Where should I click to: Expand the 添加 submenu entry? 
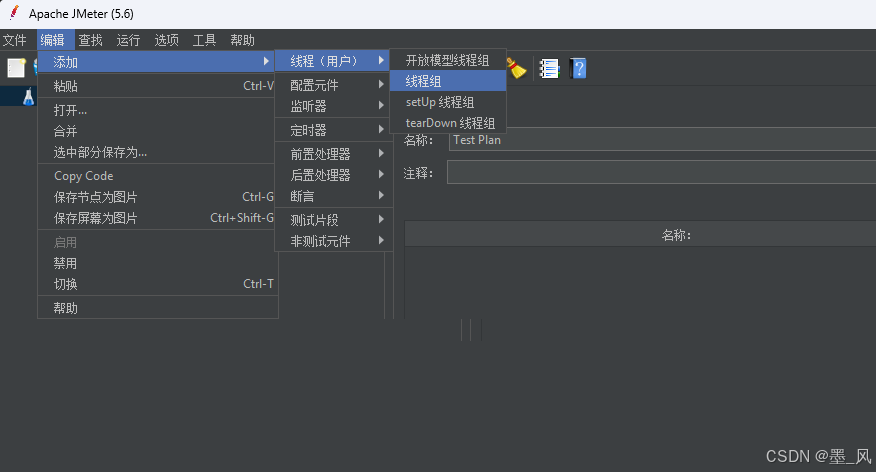pyautogui.click(x=158, y=62)
